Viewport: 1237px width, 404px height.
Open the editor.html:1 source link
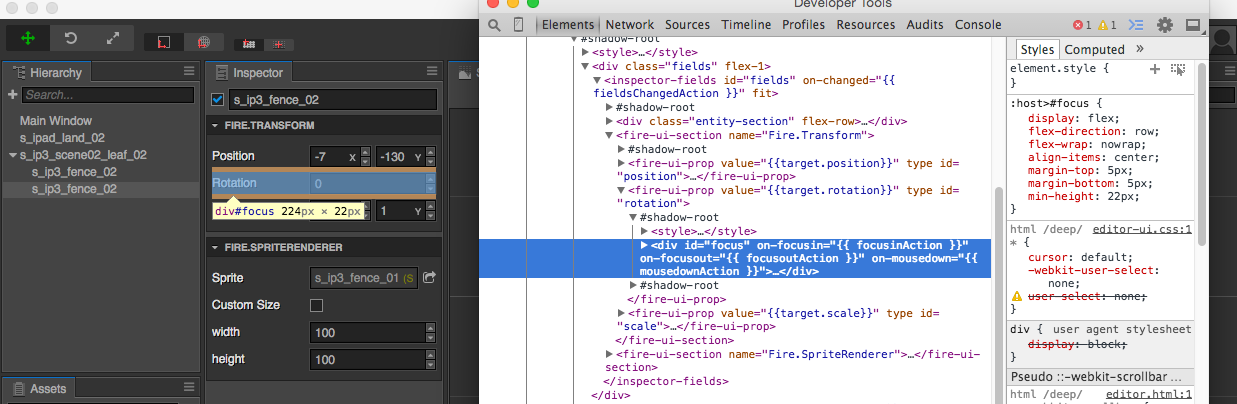pos(1149,395)
